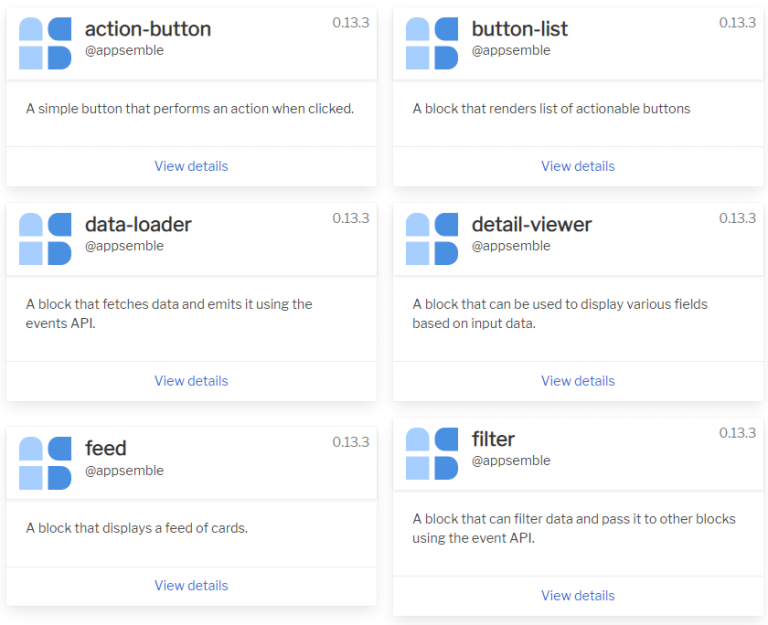
Task: Click the filter block title
Action: [x=494, y=439]
